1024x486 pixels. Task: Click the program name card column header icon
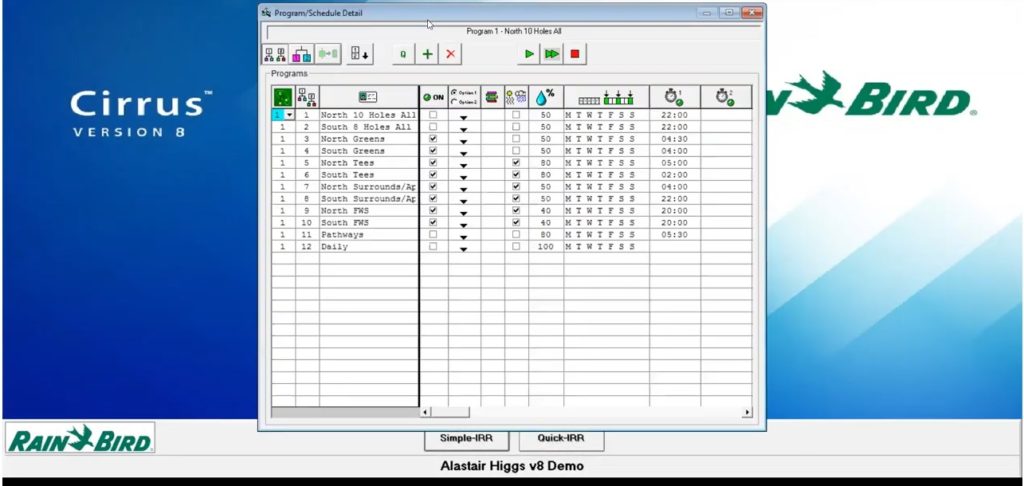(x=368, y=97)
